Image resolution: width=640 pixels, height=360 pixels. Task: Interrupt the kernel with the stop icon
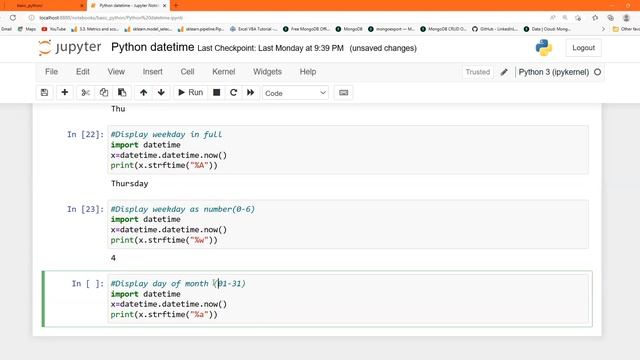pos(217,93)
